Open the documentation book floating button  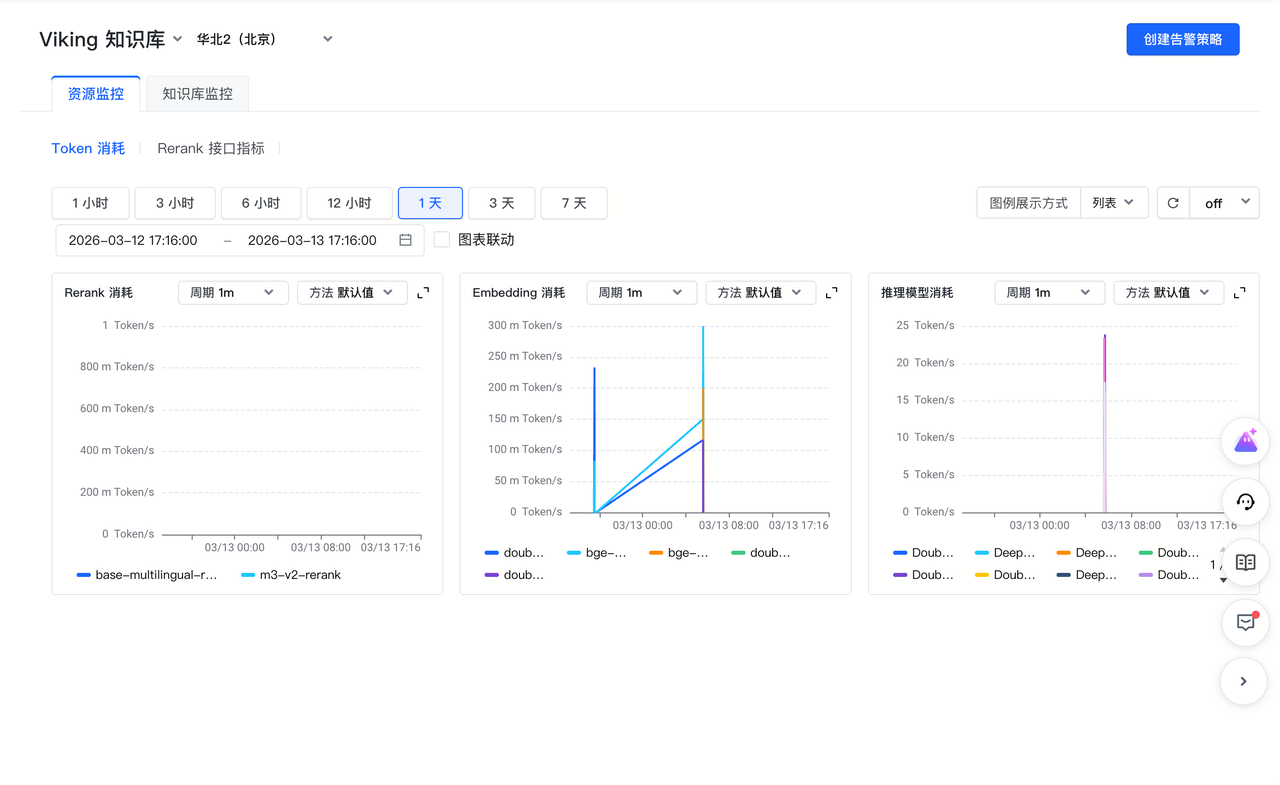coord(1245,562)
